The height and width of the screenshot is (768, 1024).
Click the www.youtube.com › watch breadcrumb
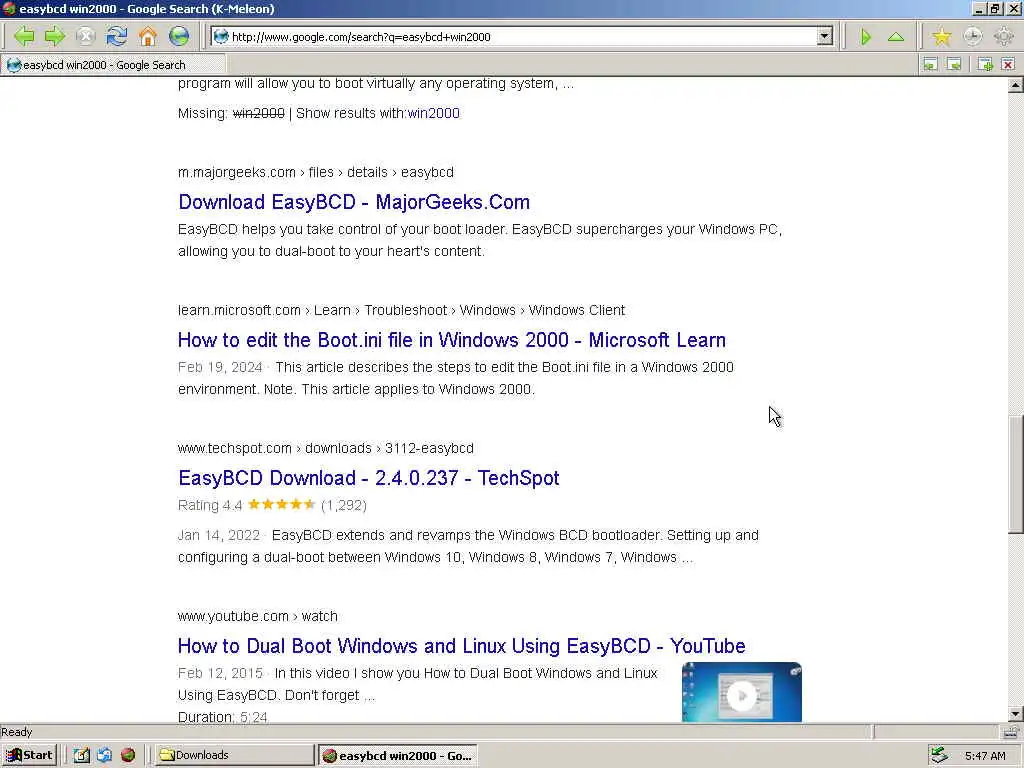[x=257, y=616]
